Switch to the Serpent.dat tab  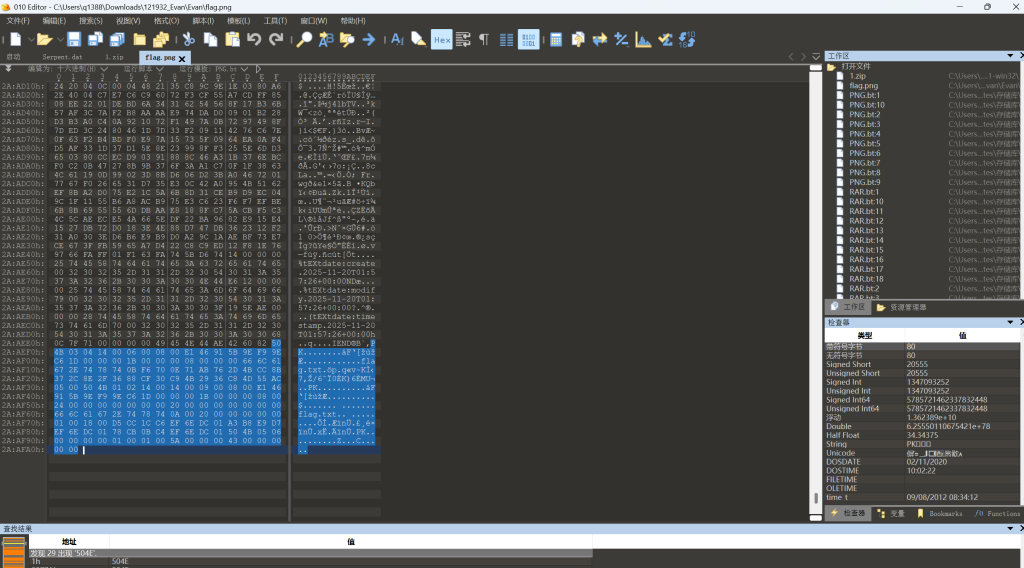pyautogui.click(x=62, y=57)
